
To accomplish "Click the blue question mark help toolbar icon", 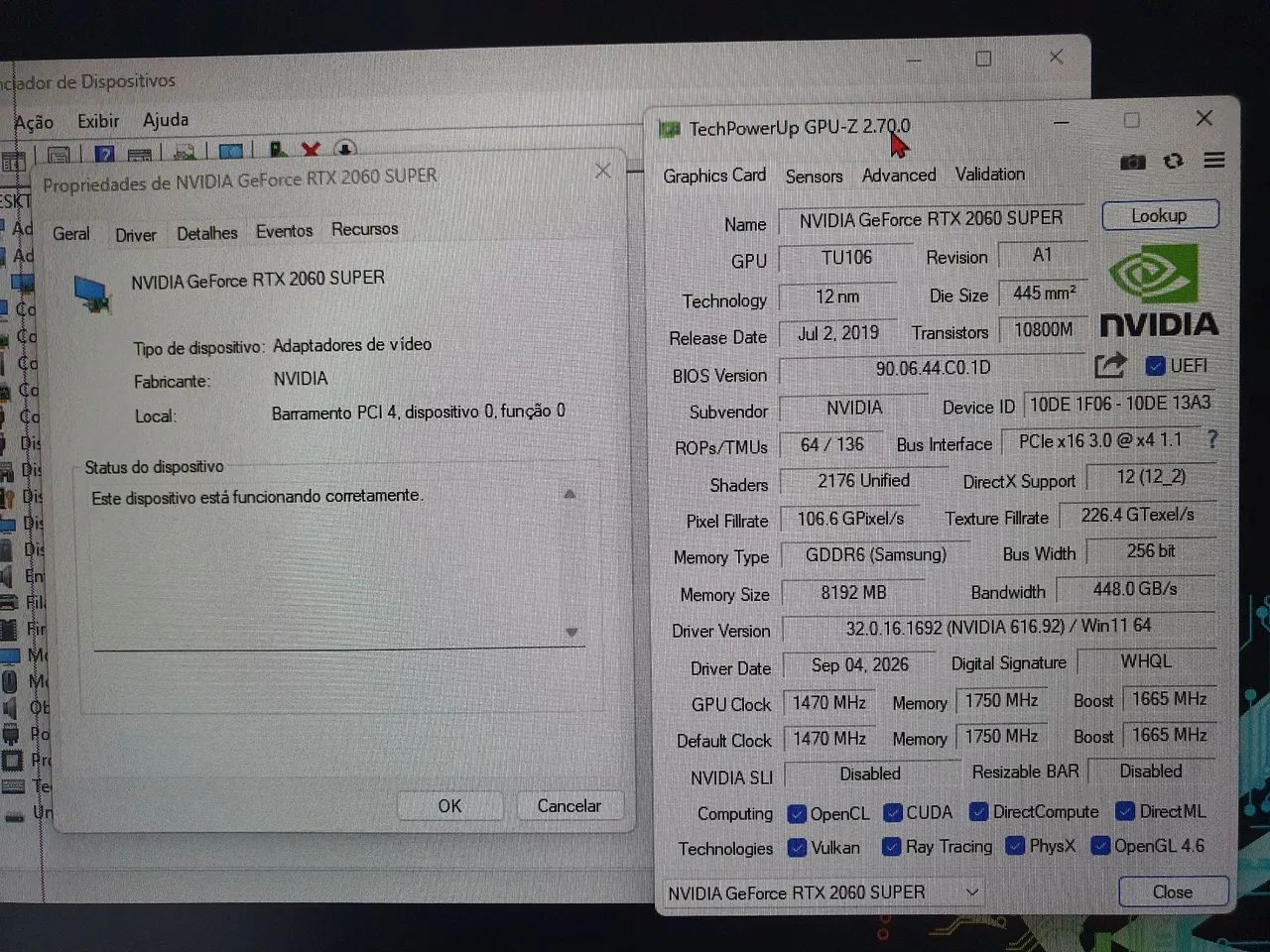I will pyautogui.click(x=105, y=154).
